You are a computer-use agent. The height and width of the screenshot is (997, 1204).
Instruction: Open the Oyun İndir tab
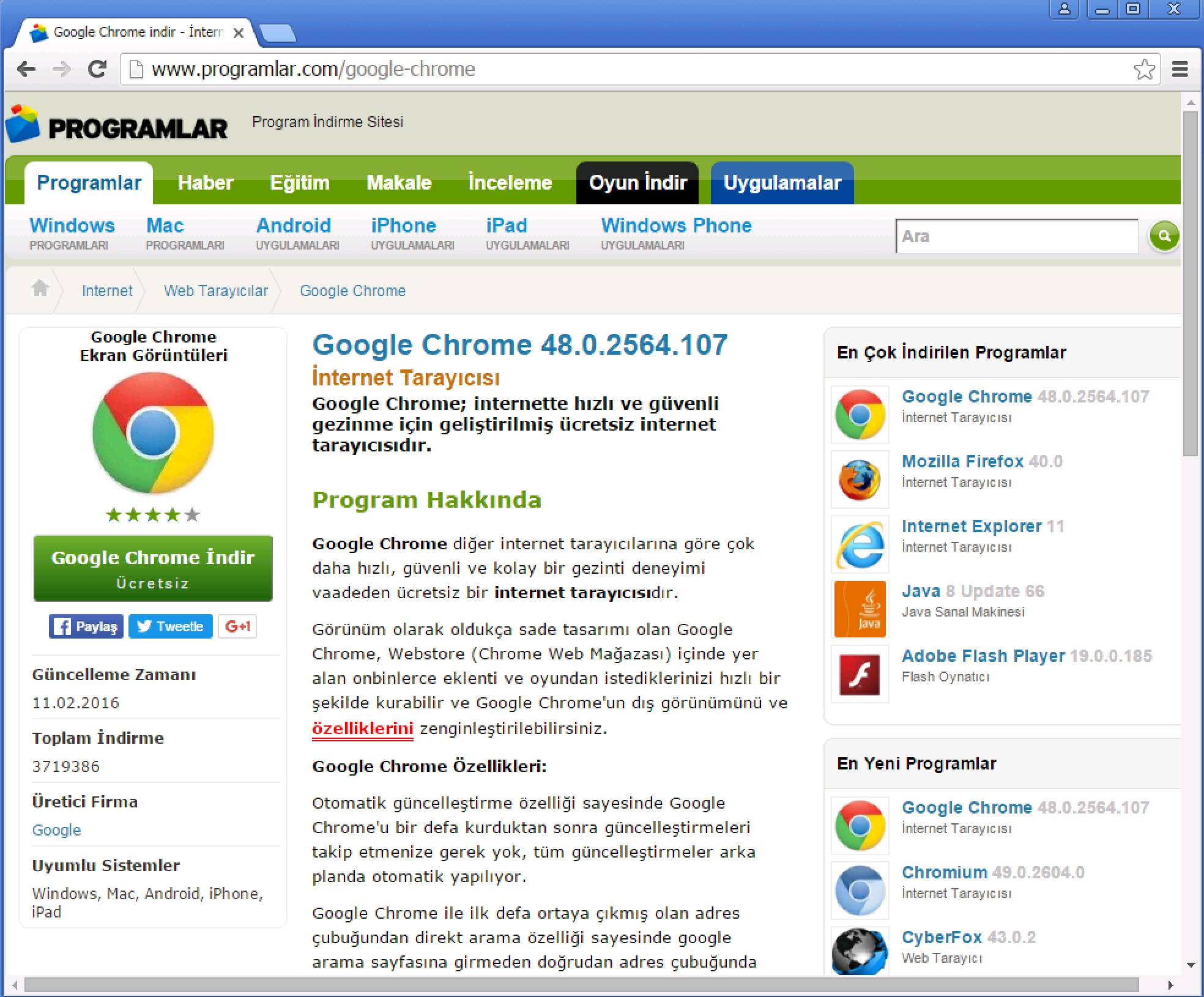[x=637, y=182]
